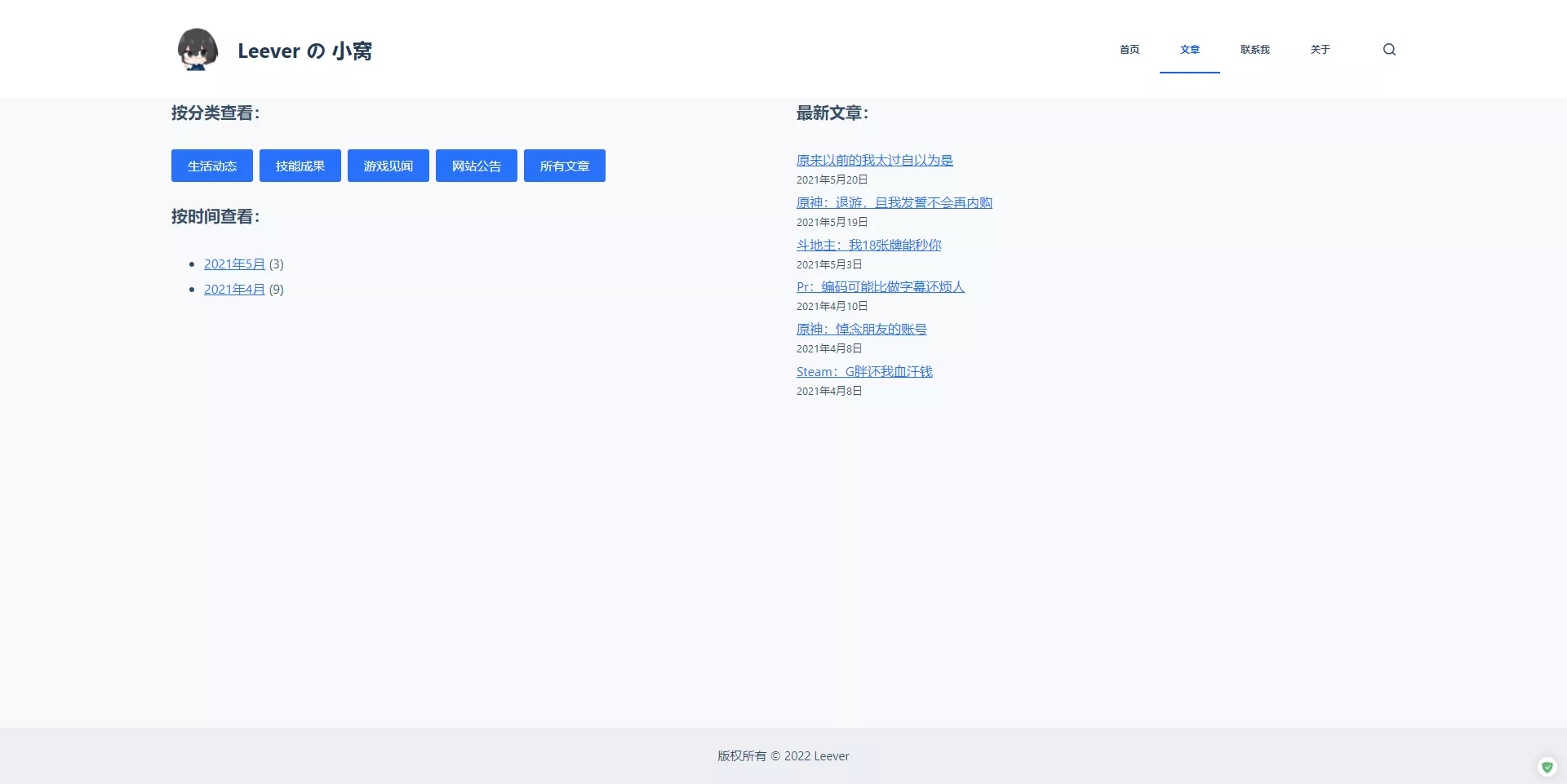Open the 关于 menu item
1567x784 pixels.
[x=1320, y=50]
